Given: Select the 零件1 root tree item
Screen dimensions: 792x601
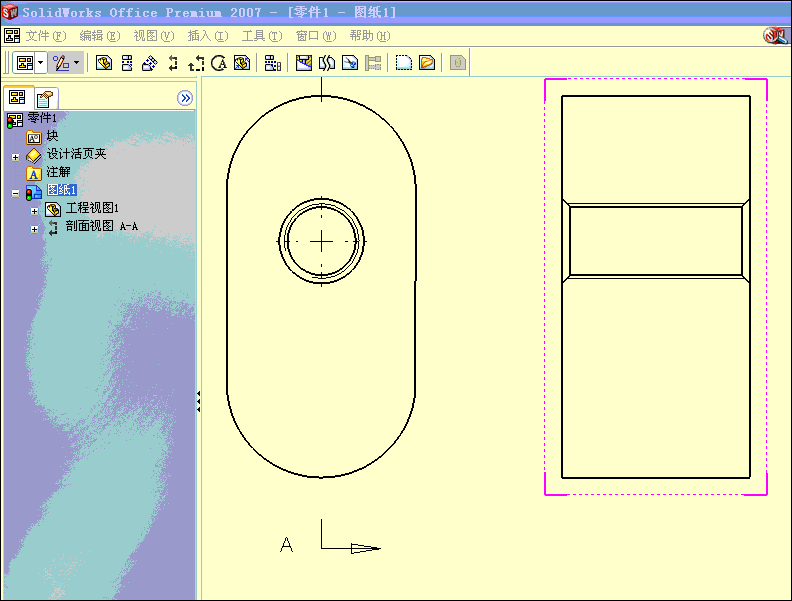Looking at the screenshot, I should click(x=42, y=118).
